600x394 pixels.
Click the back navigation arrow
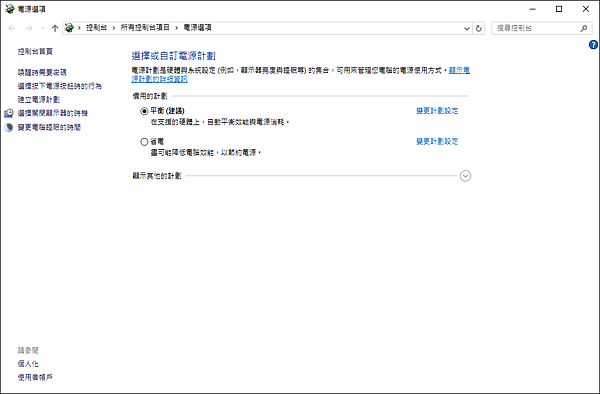(x=12, y=28)
